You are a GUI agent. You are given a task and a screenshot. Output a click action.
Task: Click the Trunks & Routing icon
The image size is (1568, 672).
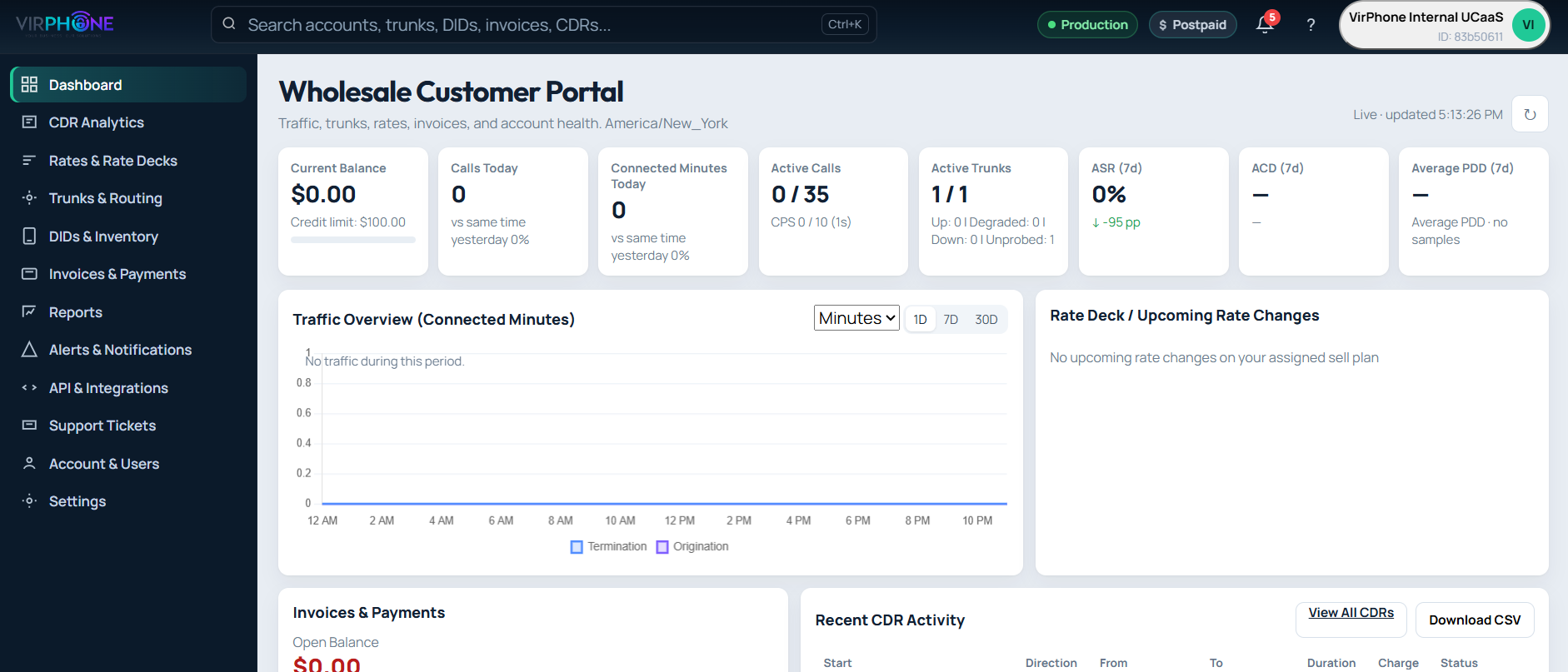pyautogui.click(x=29, y=198)
